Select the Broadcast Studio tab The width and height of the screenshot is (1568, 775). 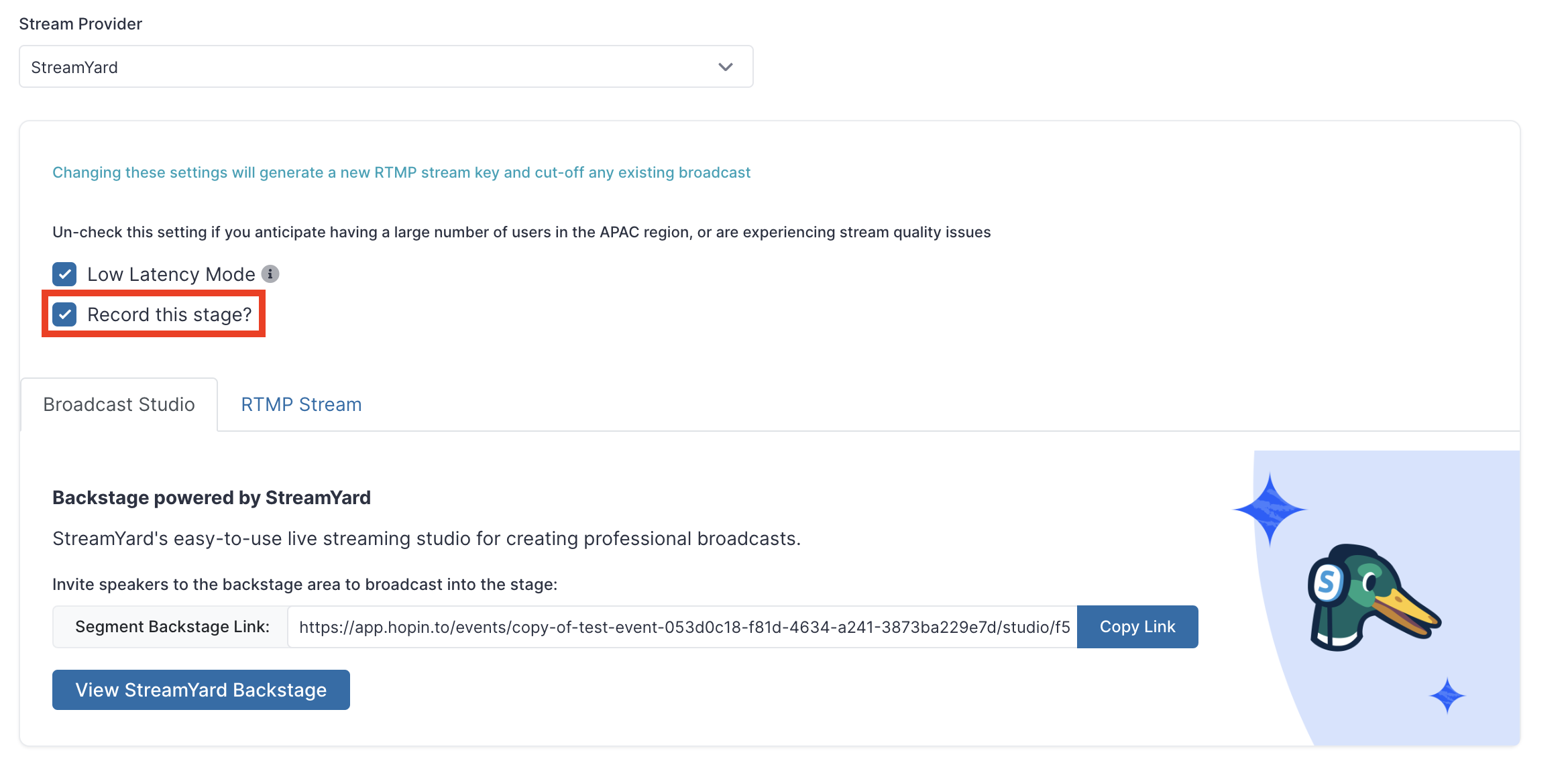tap(119, 404)
